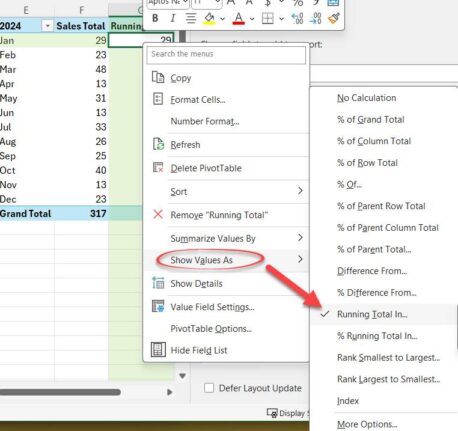Click More Options at submenu bottom
458x431 pixels.
tap(367, 424)
